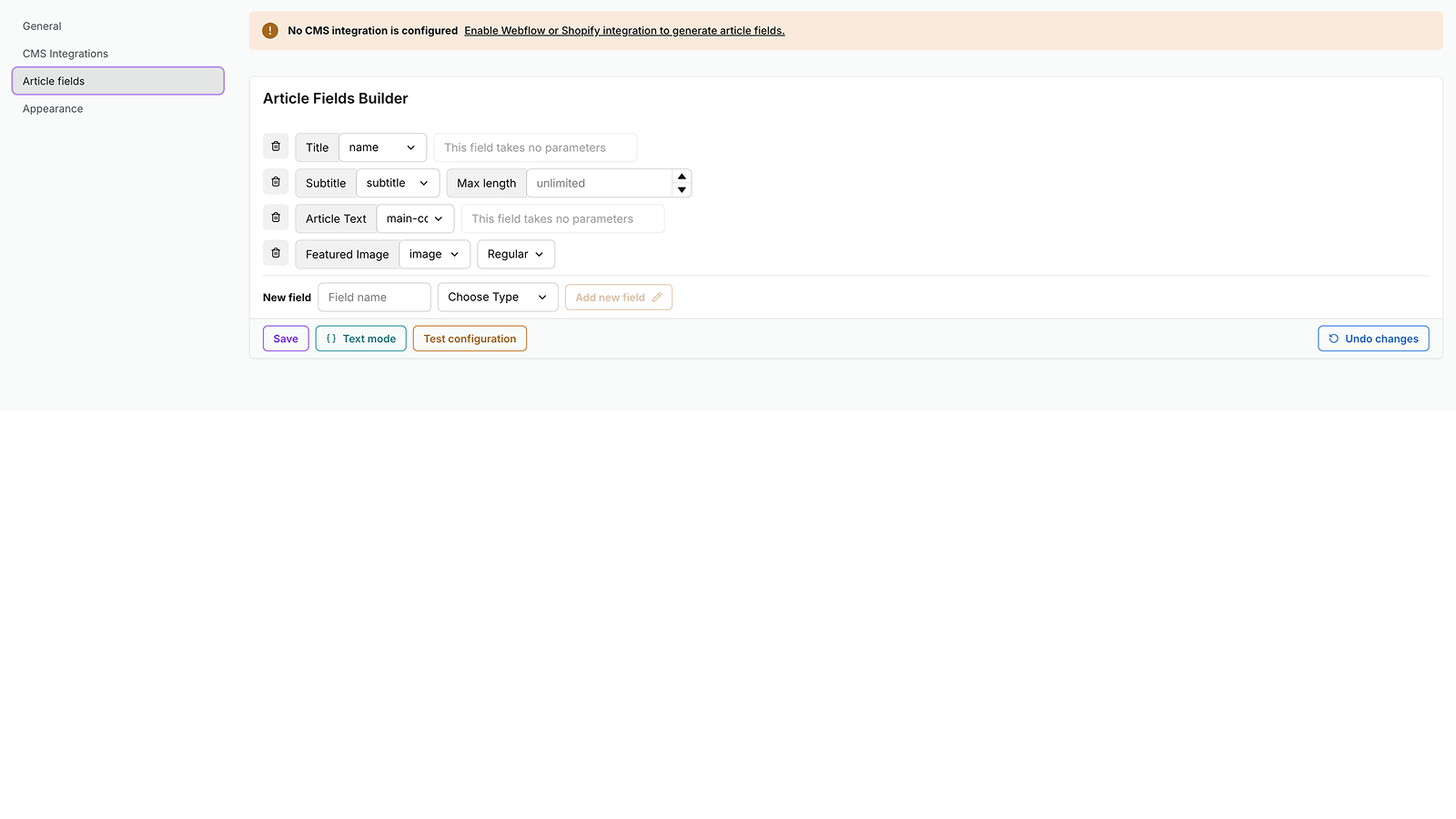Screen dimensions: 1456x819
Task: Click the Field name input box
Action: [374, 297]
